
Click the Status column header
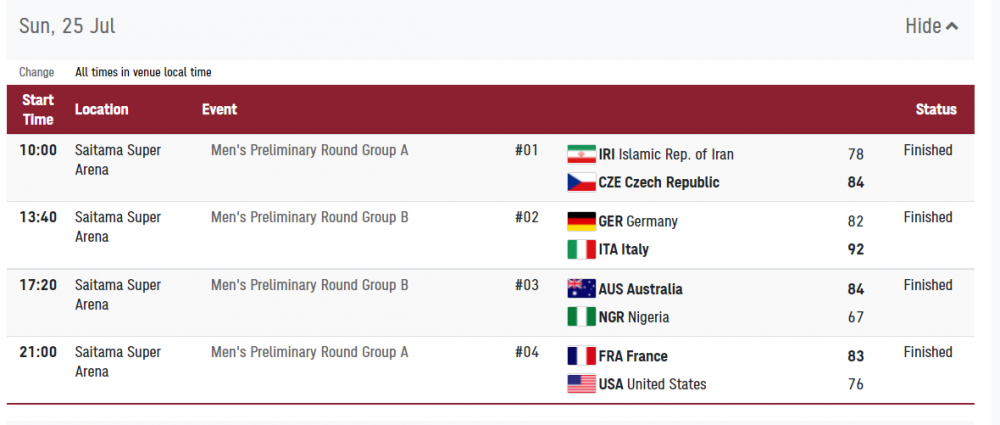[936, 110]
